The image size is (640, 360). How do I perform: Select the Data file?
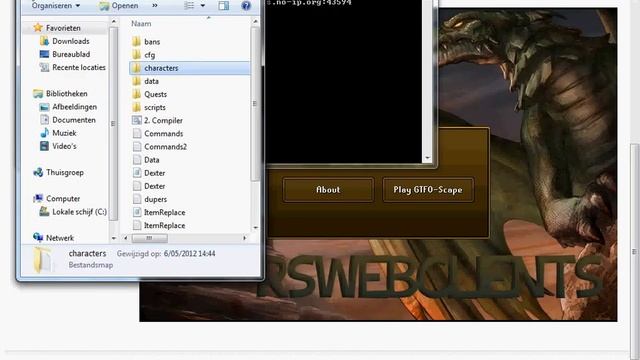coord(151,160)
